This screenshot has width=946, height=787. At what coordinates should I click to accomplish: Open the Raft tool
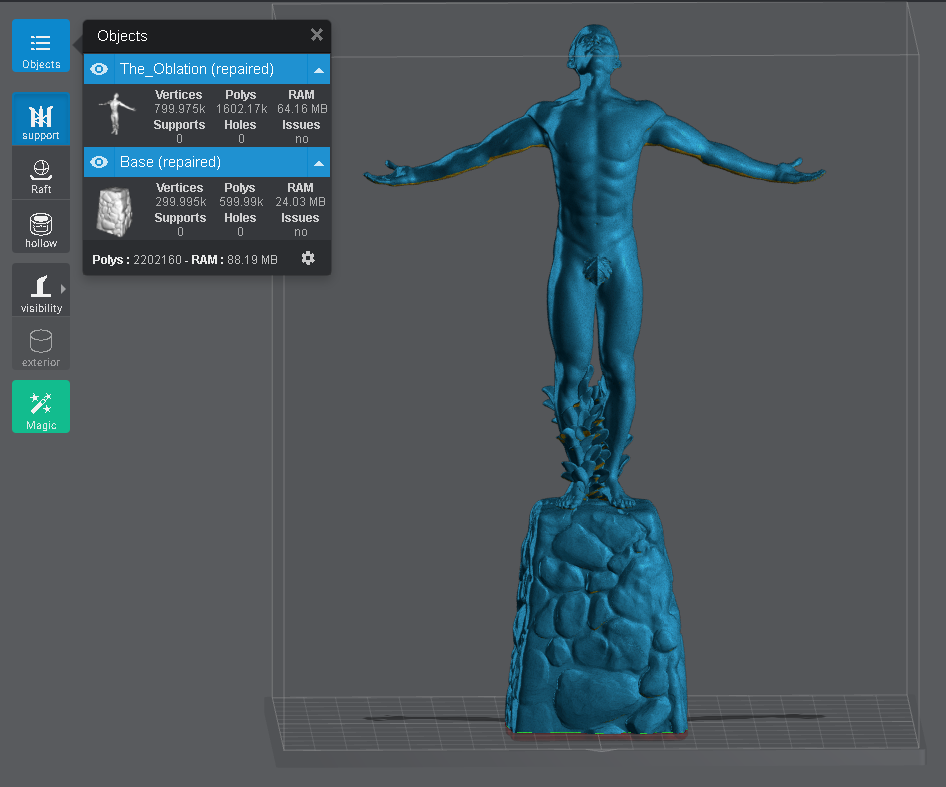[x=40, y=172]
